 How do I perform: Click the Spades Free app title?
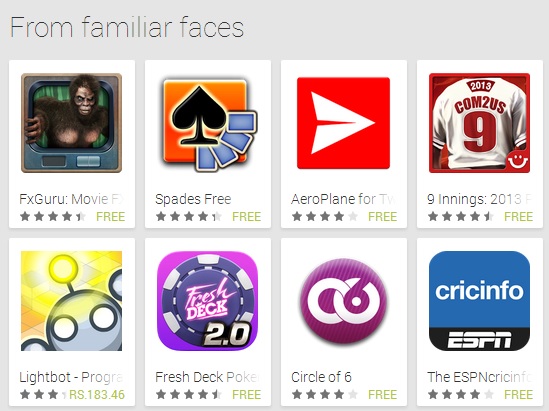[193, 199]
